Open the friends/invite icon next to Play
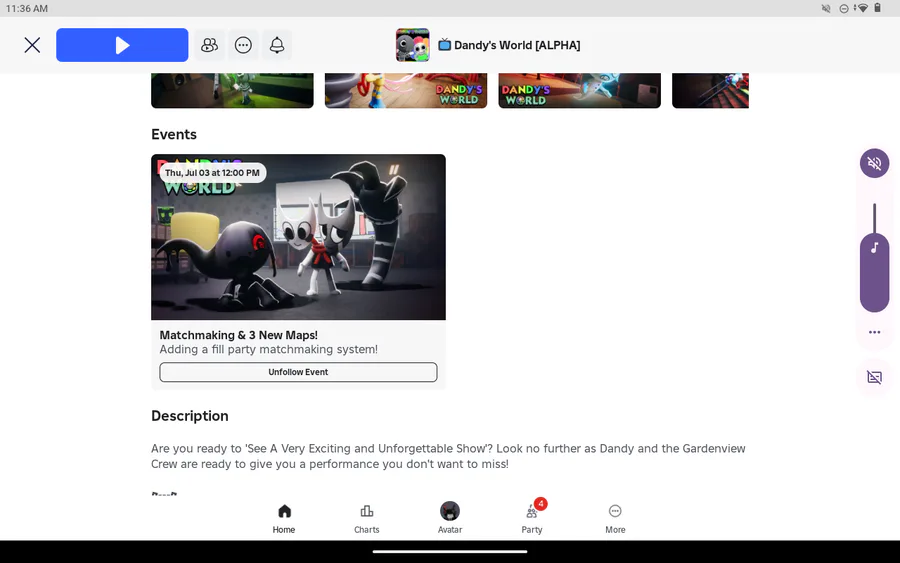The height and width of the screenshot is (563, 900). [x=210, y=45]
